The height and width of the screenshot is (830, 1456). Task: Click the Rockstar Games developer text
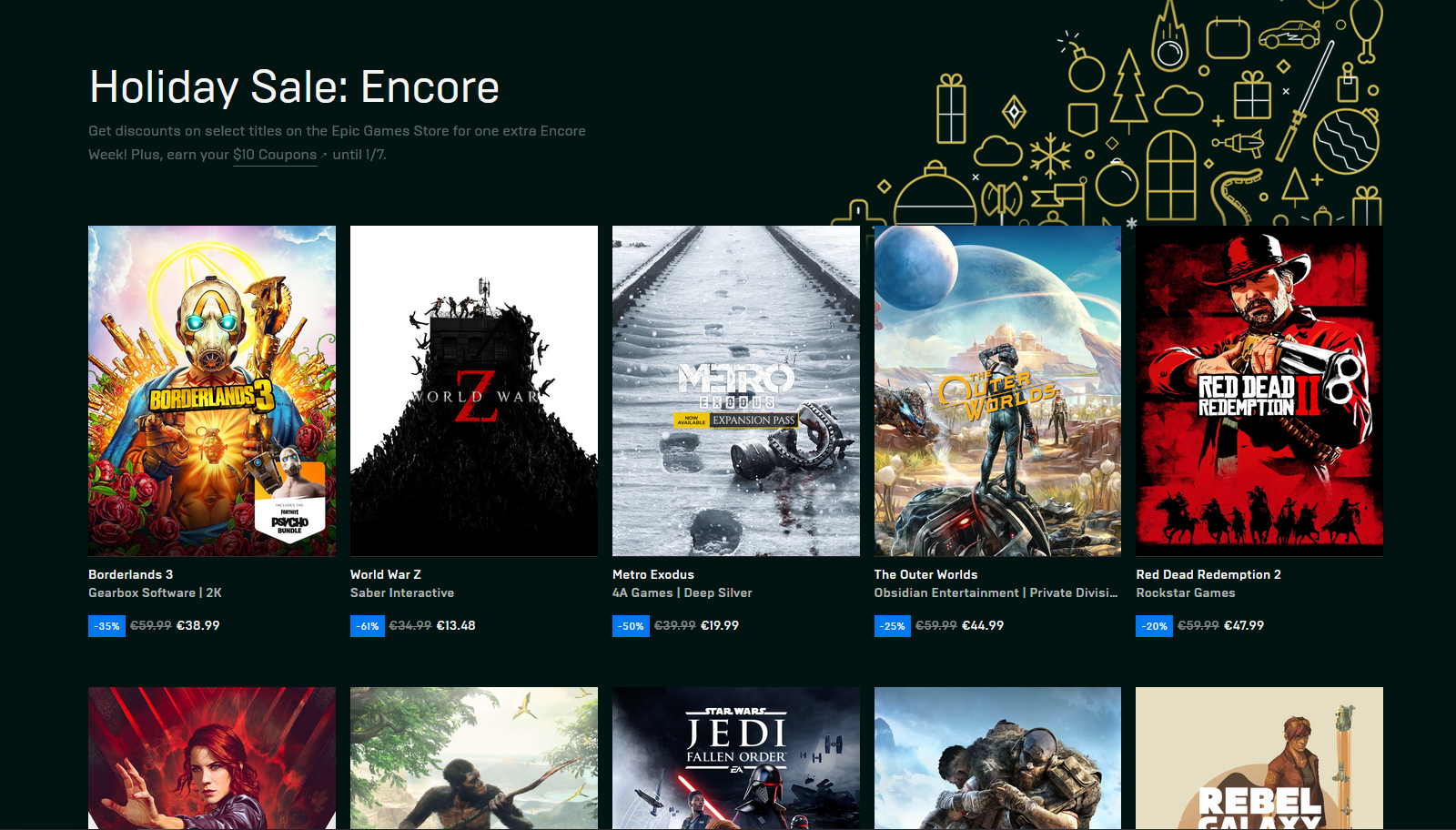[1186, 592]
